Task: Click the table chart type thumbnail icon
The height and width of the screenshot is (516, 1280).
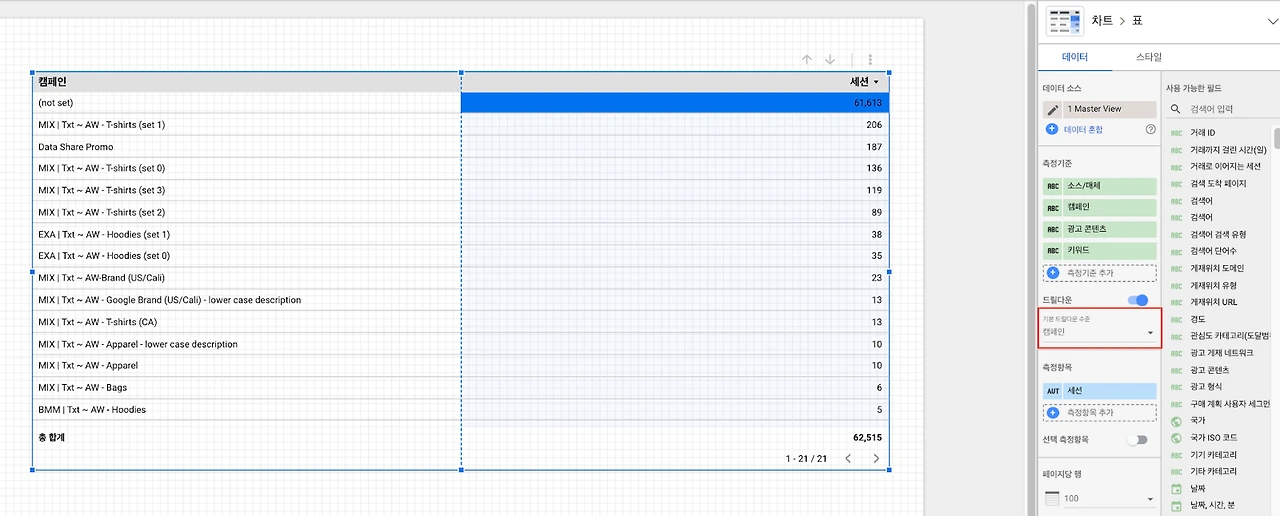Action: tap(1064, 20)
